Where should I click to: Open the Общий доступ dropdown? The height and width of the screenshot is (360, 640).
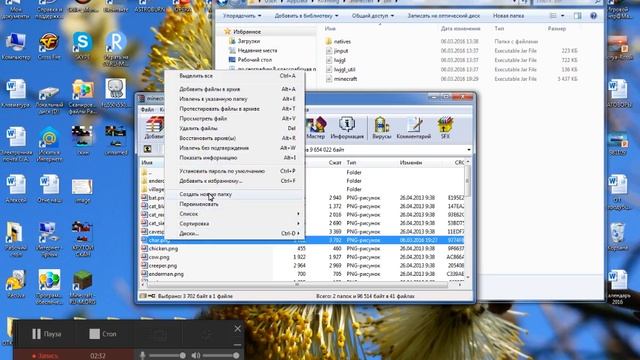pyautogui.click(x=373, y=16)
